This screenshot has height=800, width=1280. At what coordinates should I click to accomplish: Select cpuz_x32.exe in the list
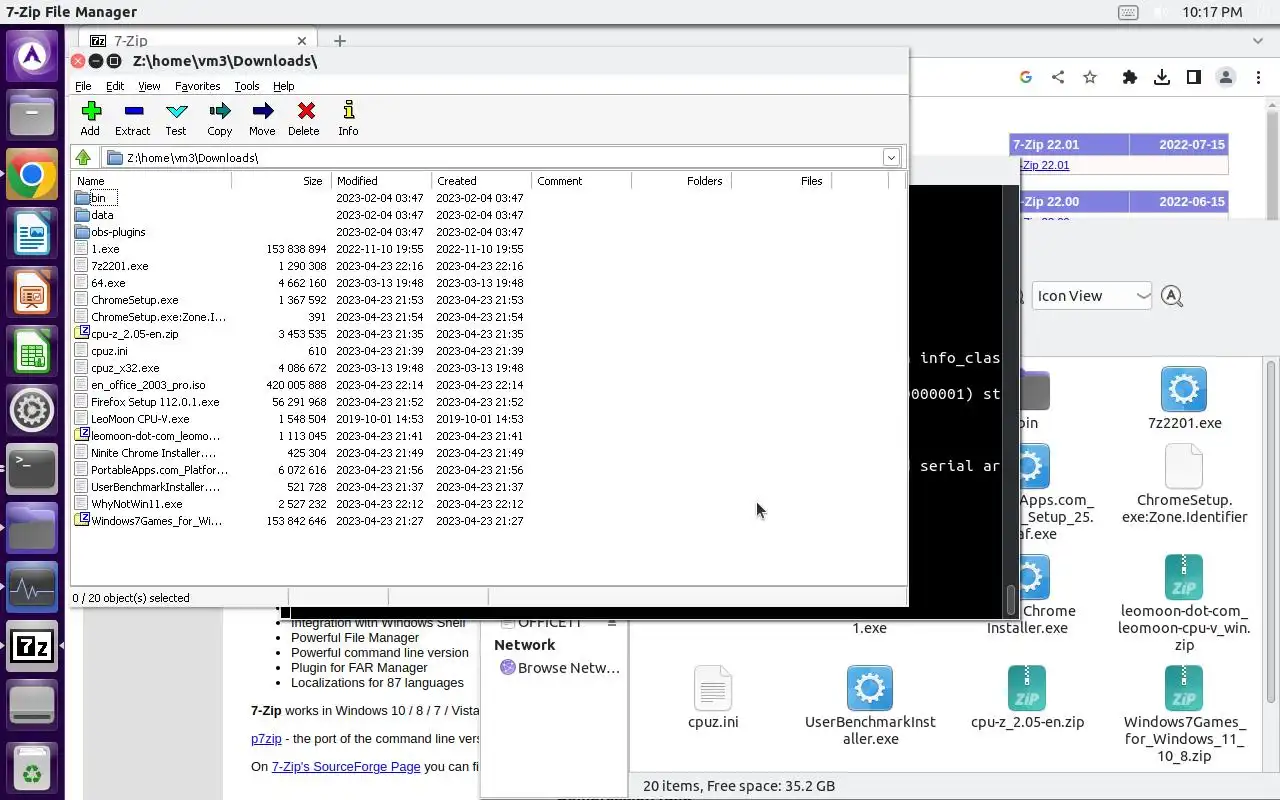[125, 368]
